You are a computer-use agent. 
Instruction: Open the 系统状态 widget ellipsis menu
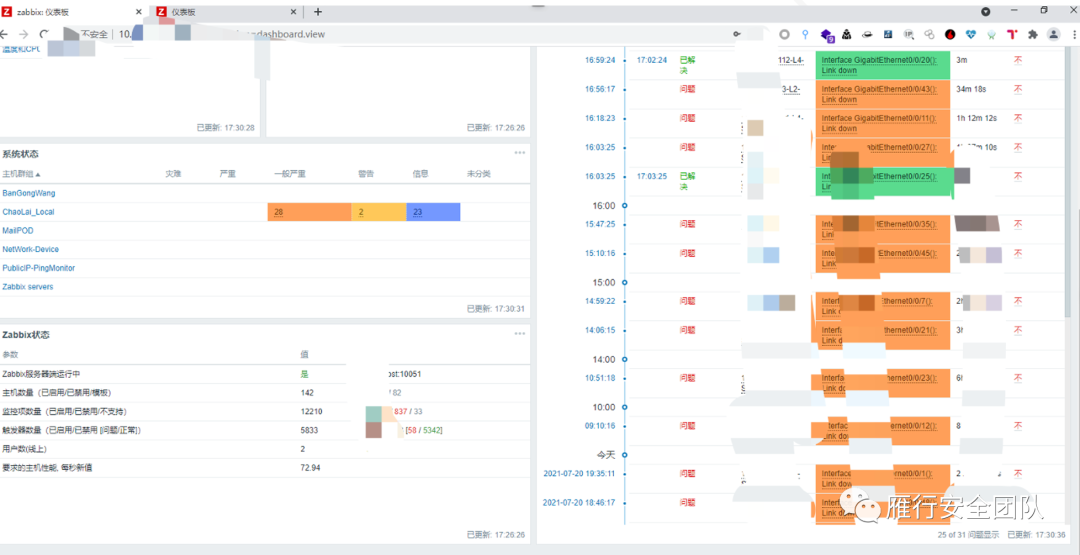(x=519, y=153)
